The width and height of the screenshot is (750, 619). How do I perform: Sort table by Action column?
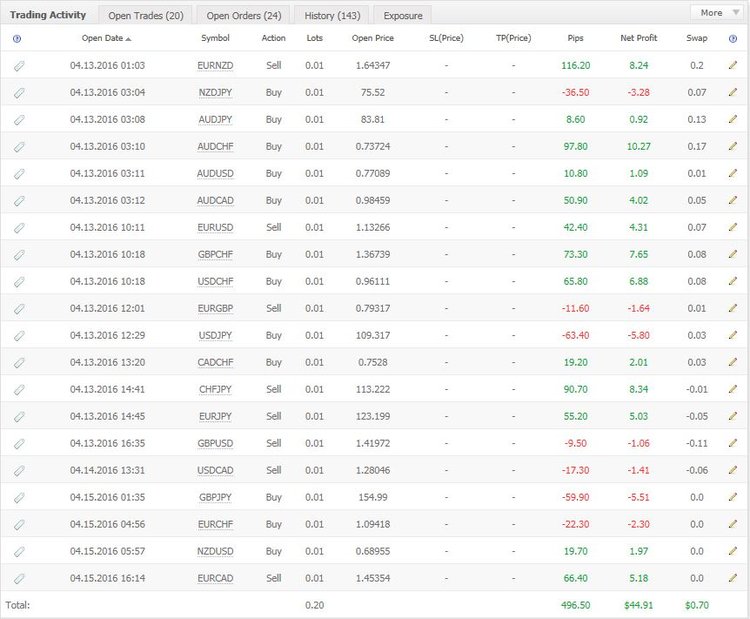coord(274,38)
